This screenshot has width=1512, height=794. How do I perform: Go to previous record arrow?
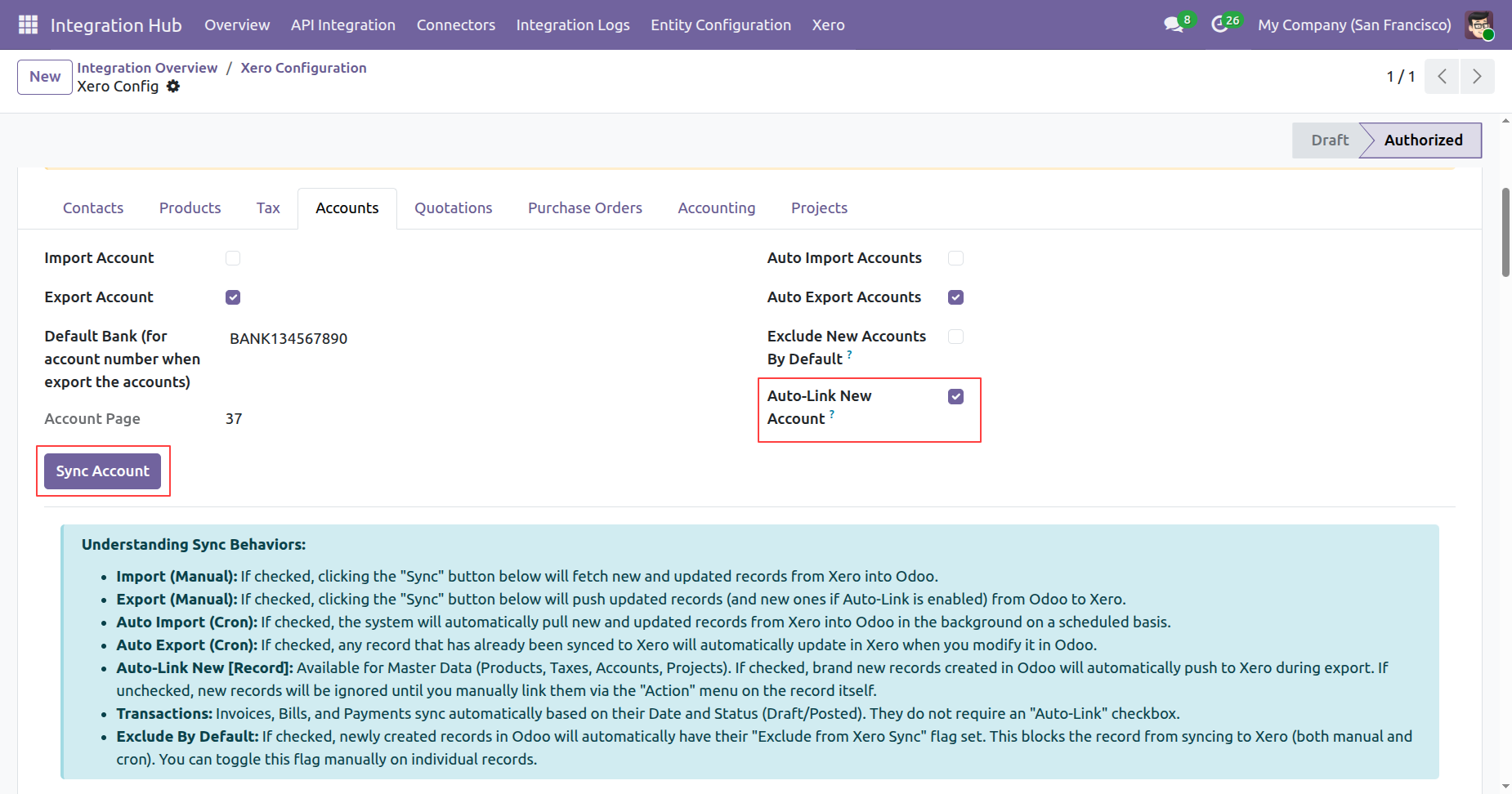pos(1442,76)
